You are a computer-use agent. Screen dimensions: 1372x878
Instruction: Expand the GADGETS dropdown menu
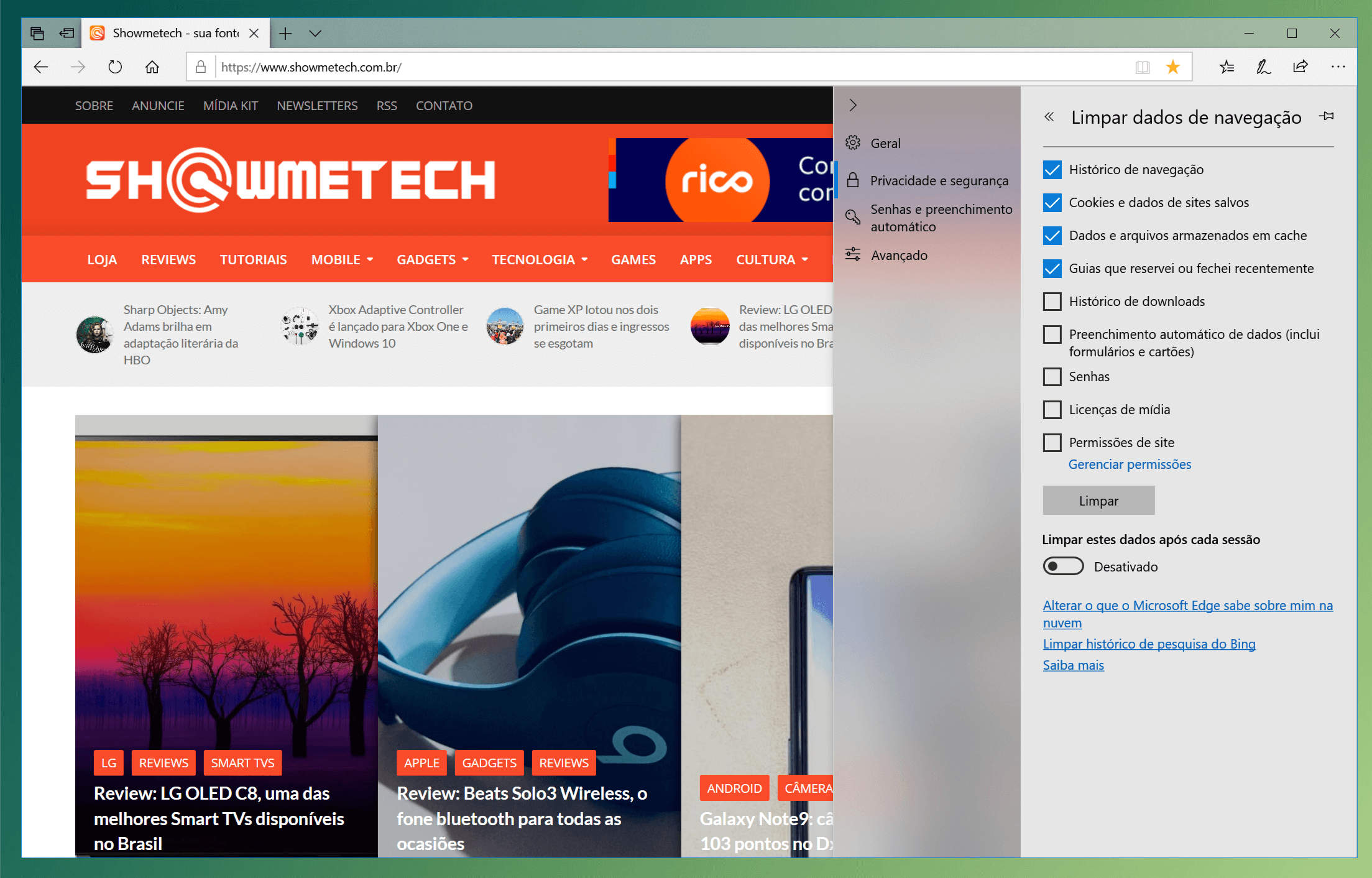(432, 260)
